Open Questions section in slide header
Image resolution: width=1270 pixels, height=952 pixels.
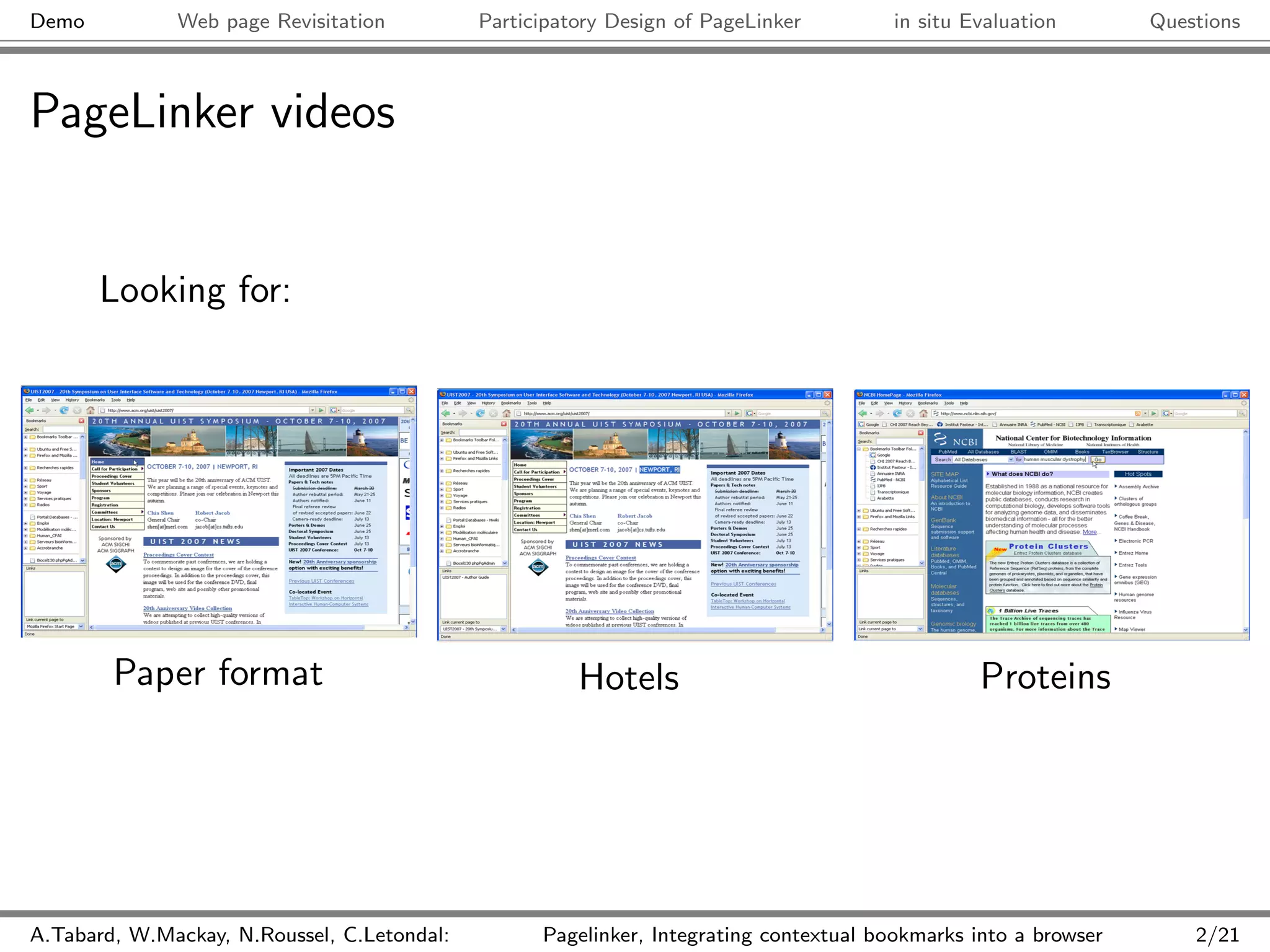pyautogui.click(x=1194, y=21)
